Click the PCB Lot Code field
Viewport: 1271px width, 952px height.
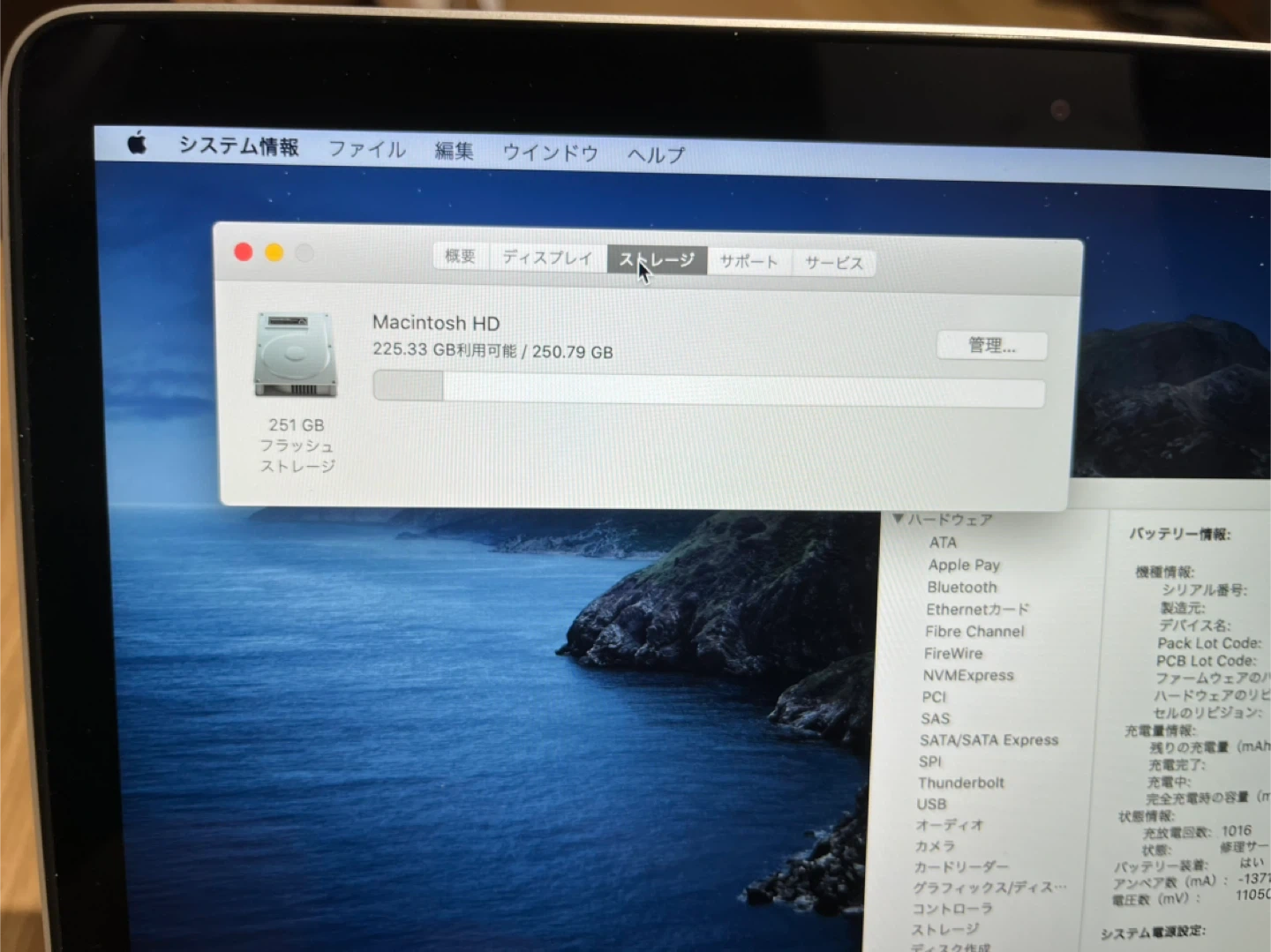[x=1206, y=661]
